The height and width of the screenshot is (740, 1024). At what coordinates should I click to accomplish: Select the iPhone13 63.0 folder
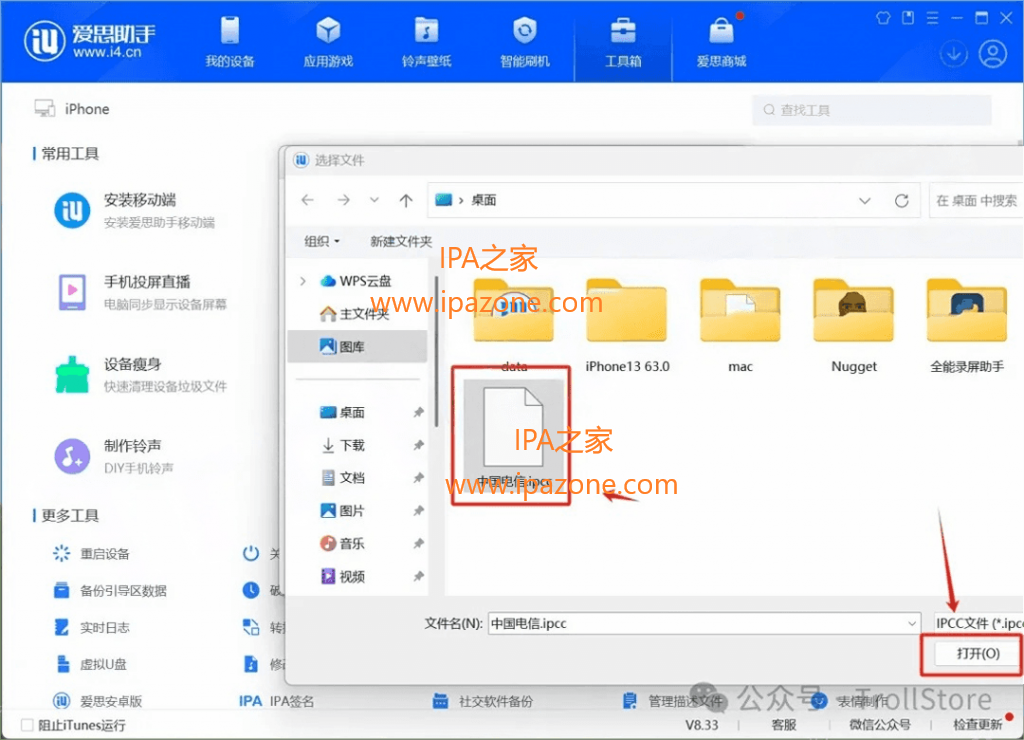tap(627, 325)
